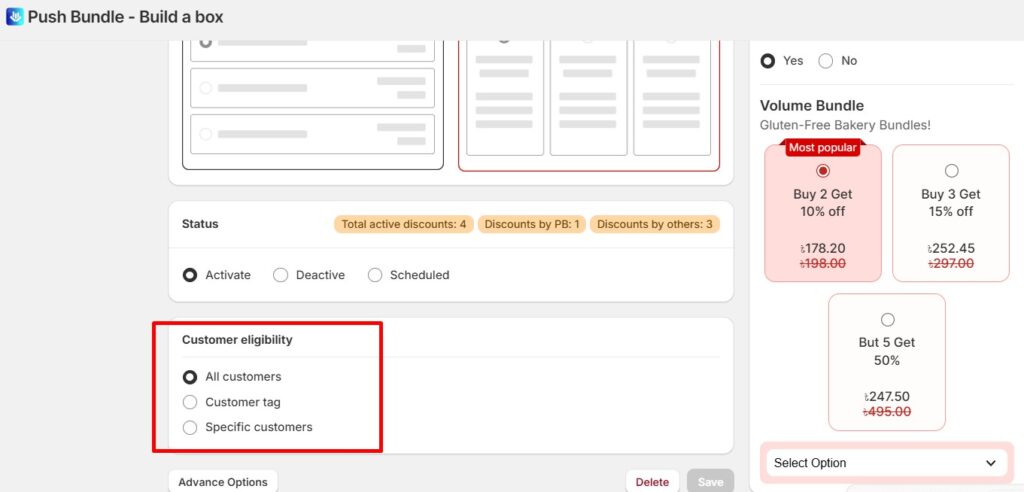This screenshot has height=492, width=1024.
Task: Select the vertical list layout thumbnail
Action: pyautogui.click(x=313, y=105)
